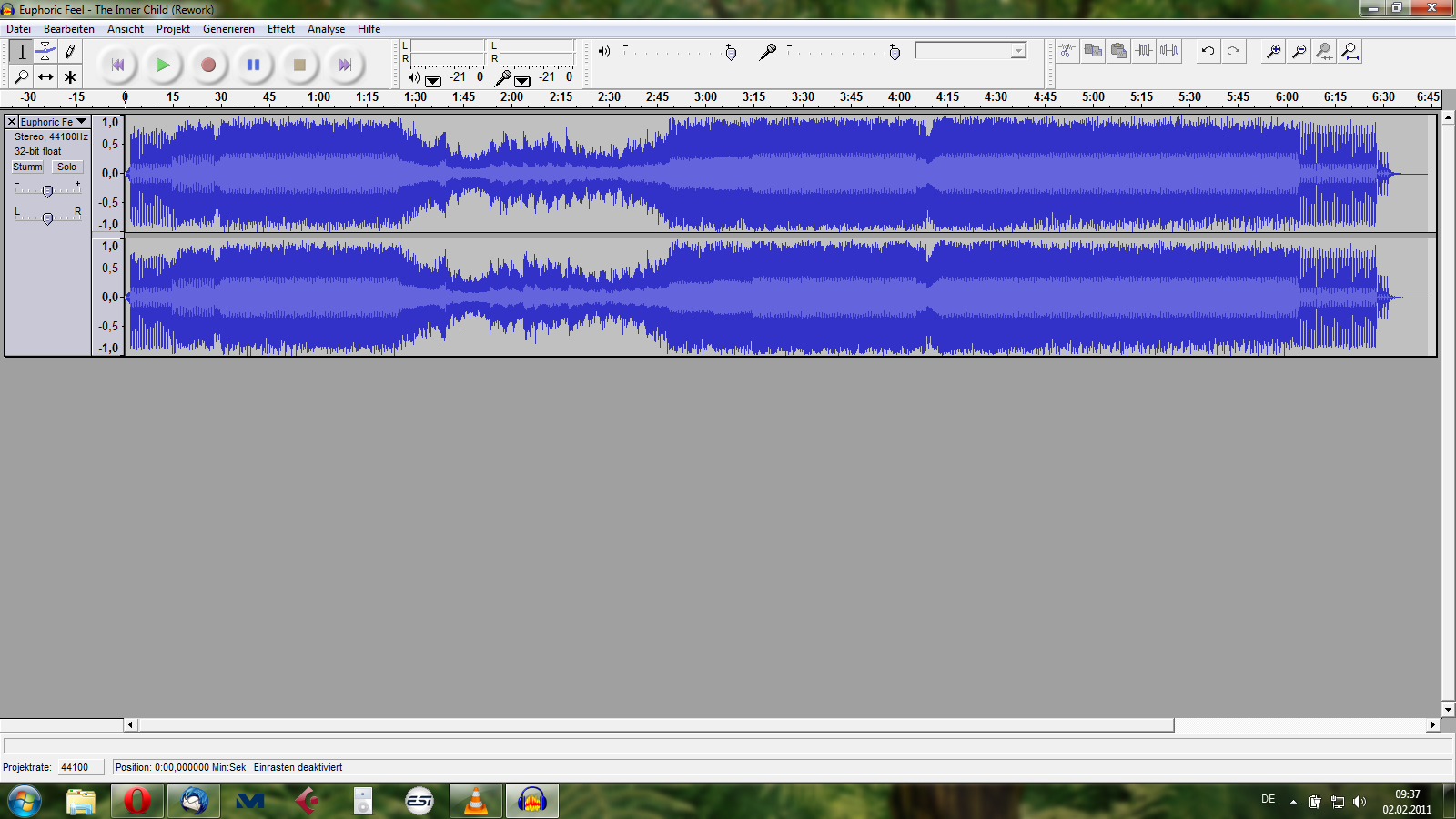Stop playback with the Stop button
Image resolution: width=1456 pixels, height=819 pixels.
pos(299,65)
